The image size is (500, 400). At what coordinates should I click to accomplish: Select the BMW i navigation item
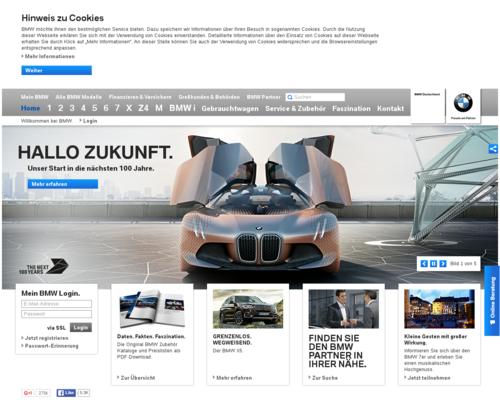click(182, 108)
